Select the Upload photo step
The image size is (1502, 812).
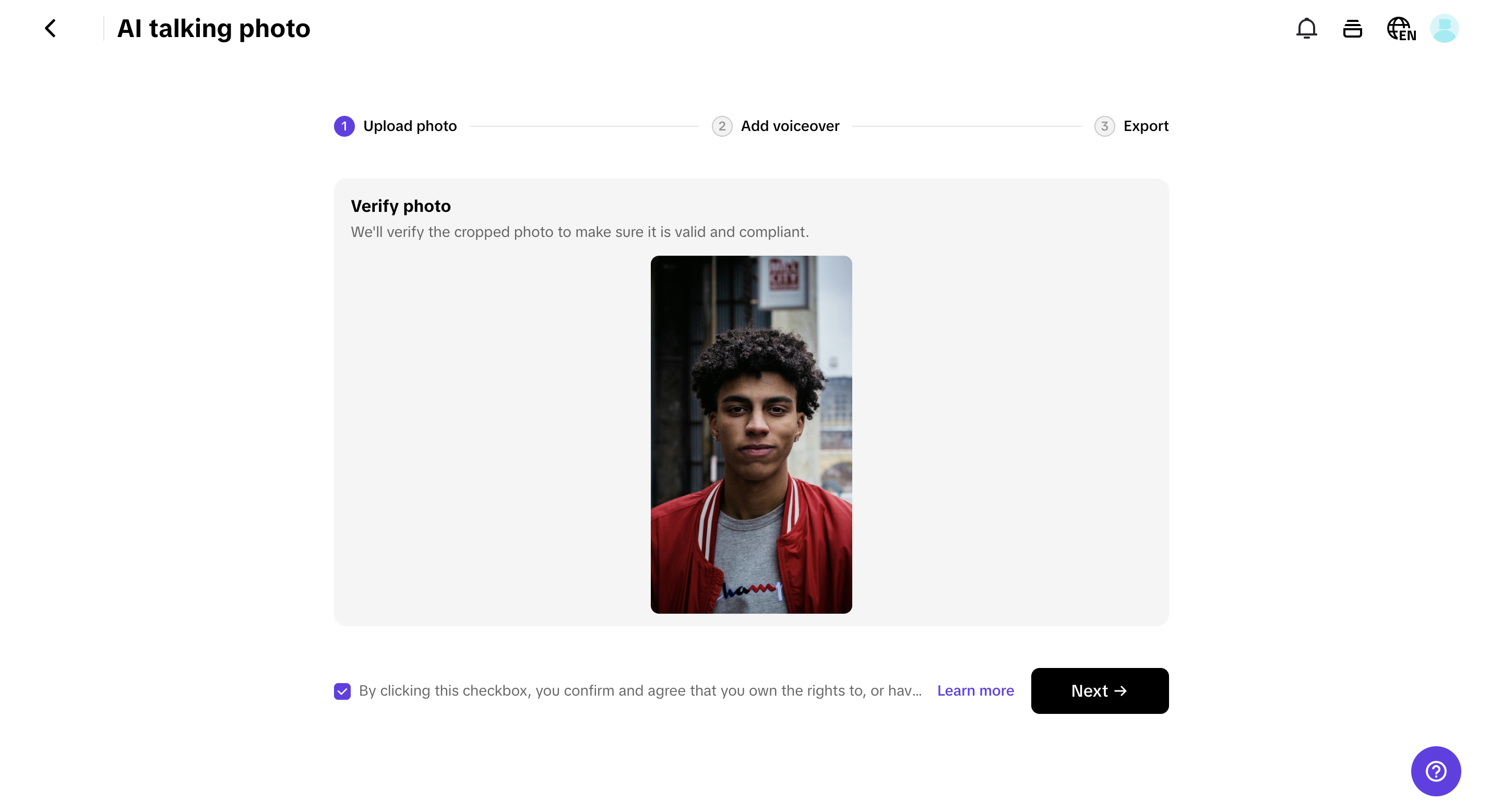[x=409, y=126]
